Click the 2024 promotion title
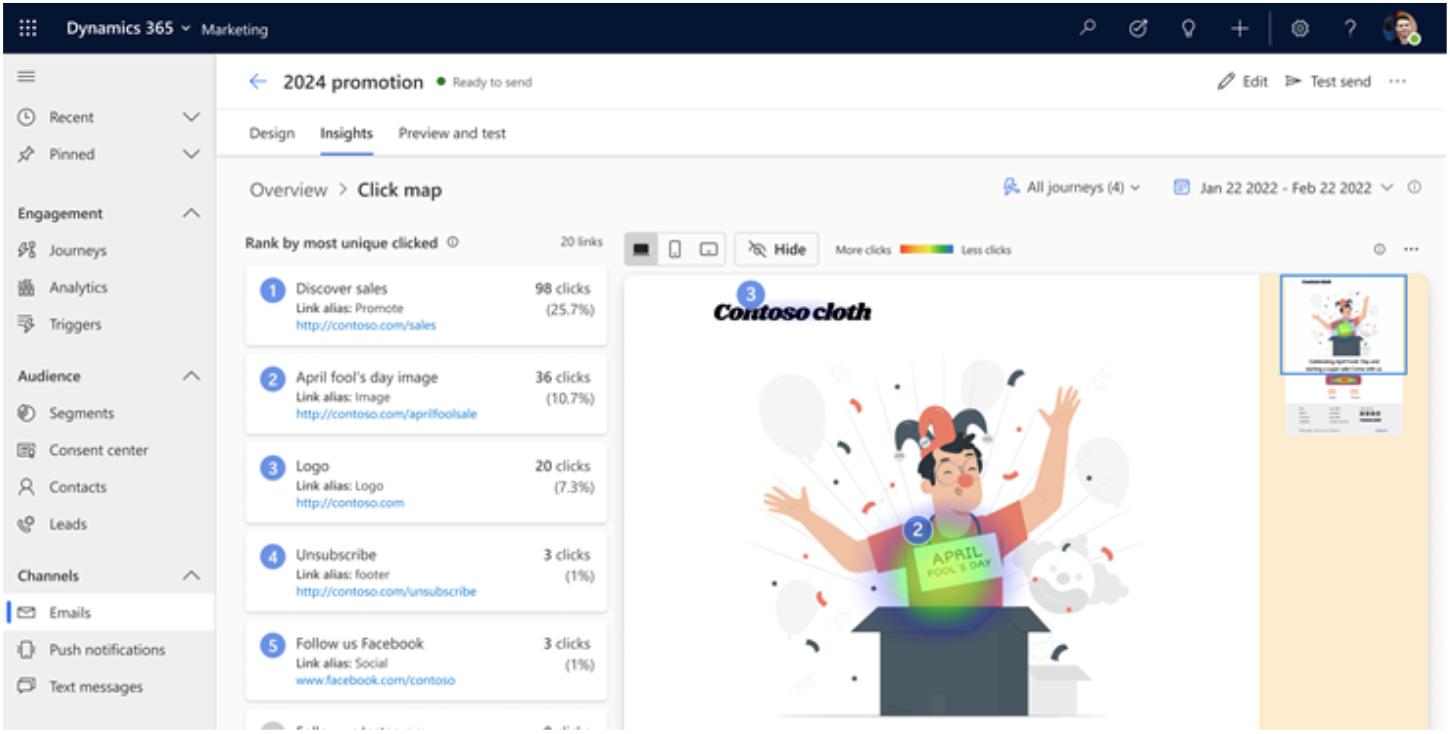The height and width of the screenshot is (734, 1450). pyautogui.click(x=353, y=82)
